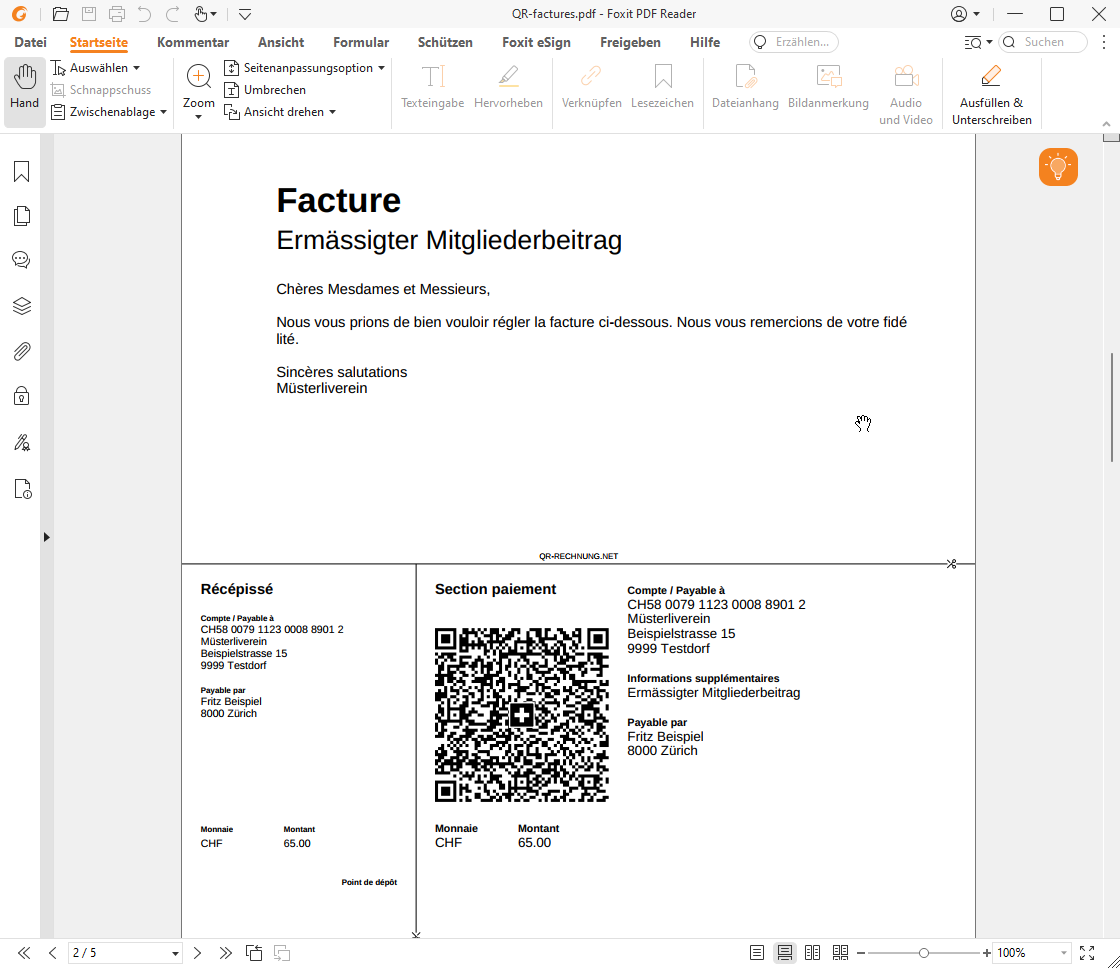
Task: Click the Lesezeichen ribbon tool
Action: [662, 87]
